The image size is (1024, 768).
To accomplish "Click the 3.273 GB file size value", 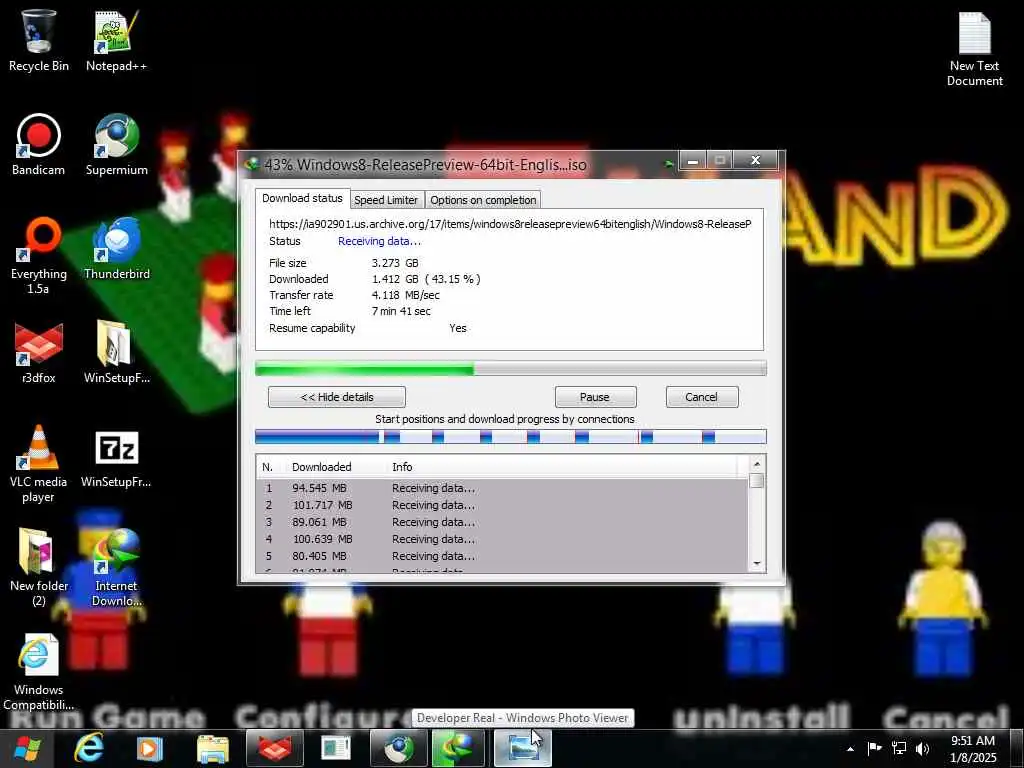I will [395, 263].
